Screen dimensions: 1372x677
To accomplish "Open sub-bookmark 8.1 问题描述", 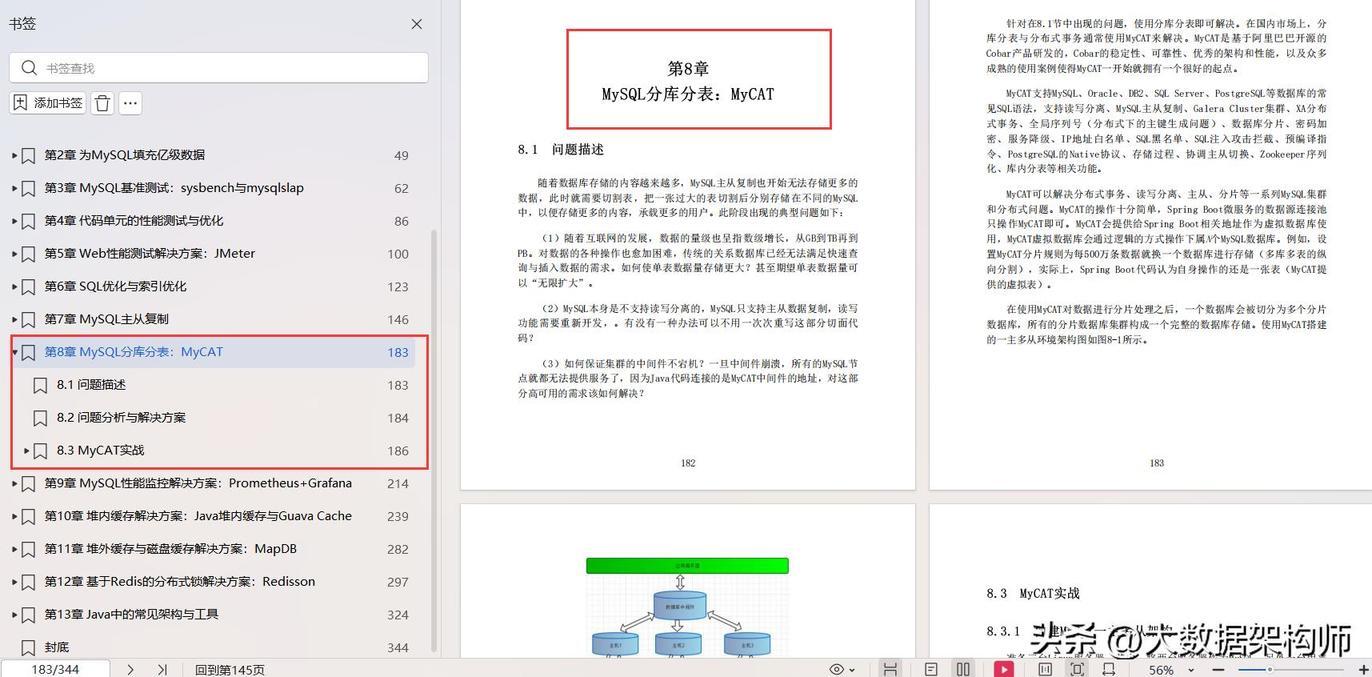I will 91,385.
